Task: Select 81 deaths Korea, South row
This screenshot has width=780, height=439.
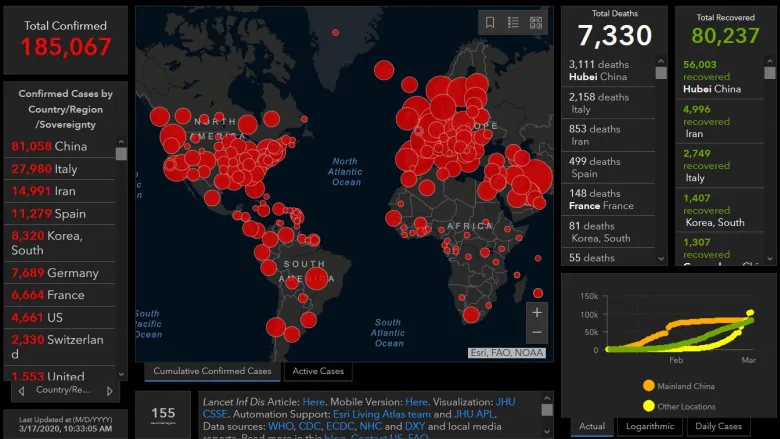Action: (x=608, y=232)
